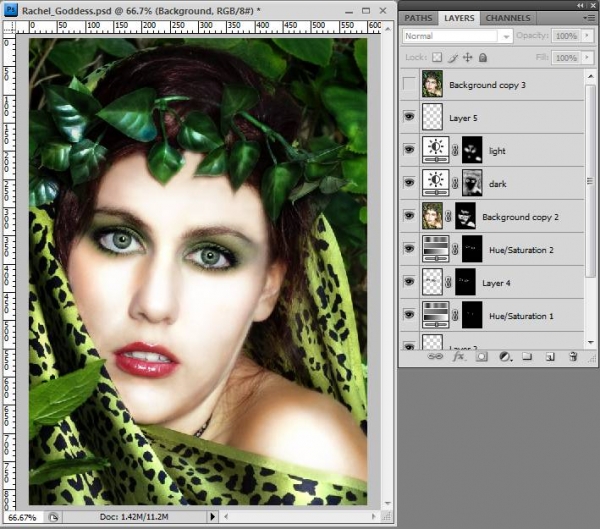
Task: Select Layer 5 thumbnail
Action: 432,117
